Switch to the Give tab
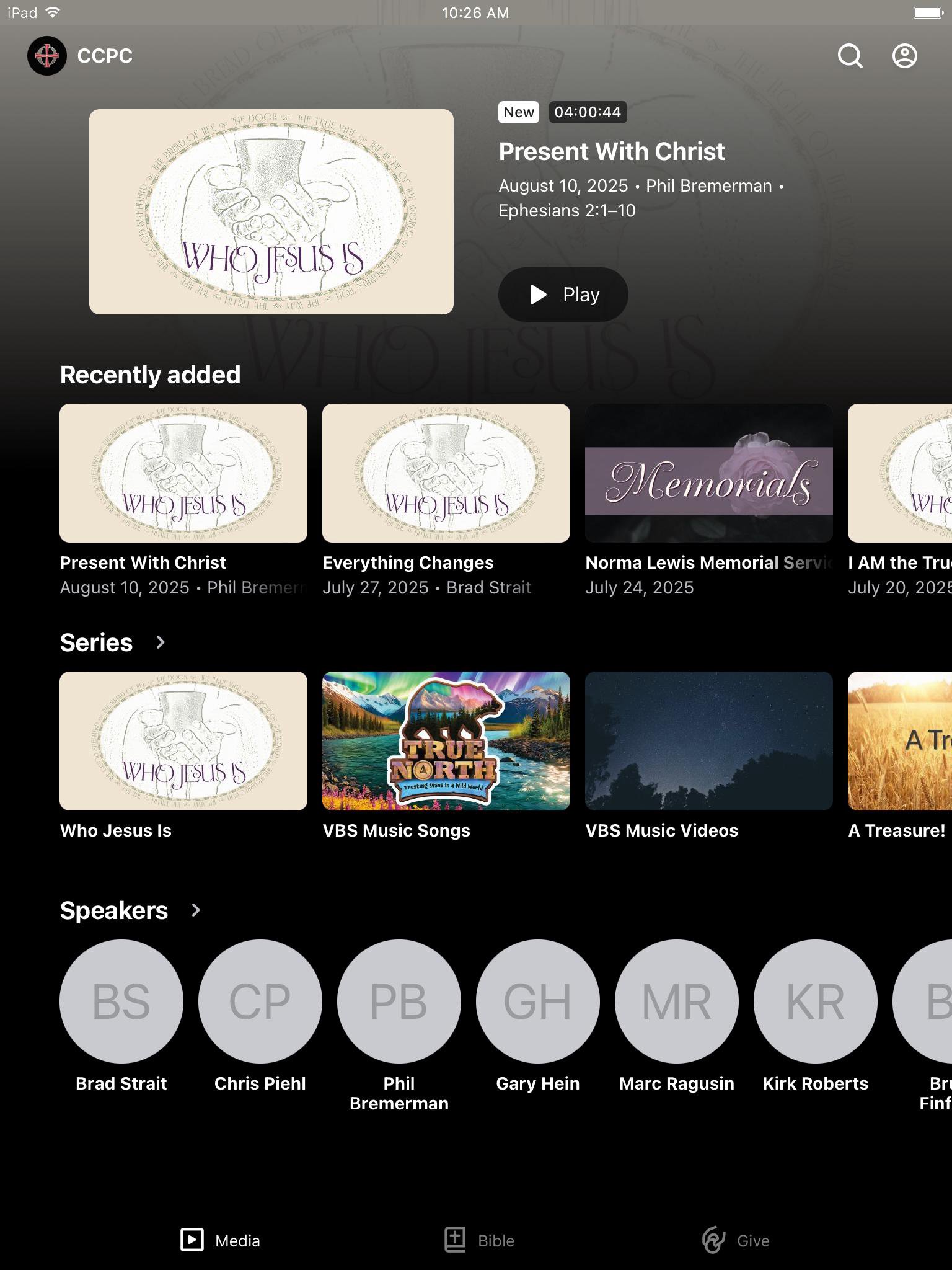Screen dimensions: 952x1270 pos(736,1240)
